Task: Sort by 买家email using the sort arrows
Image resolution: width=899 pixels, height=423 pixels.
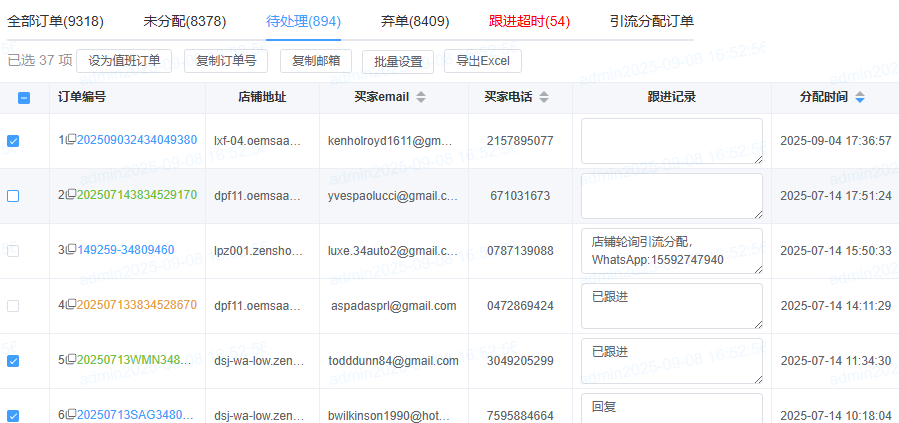Action: (421, 98)
